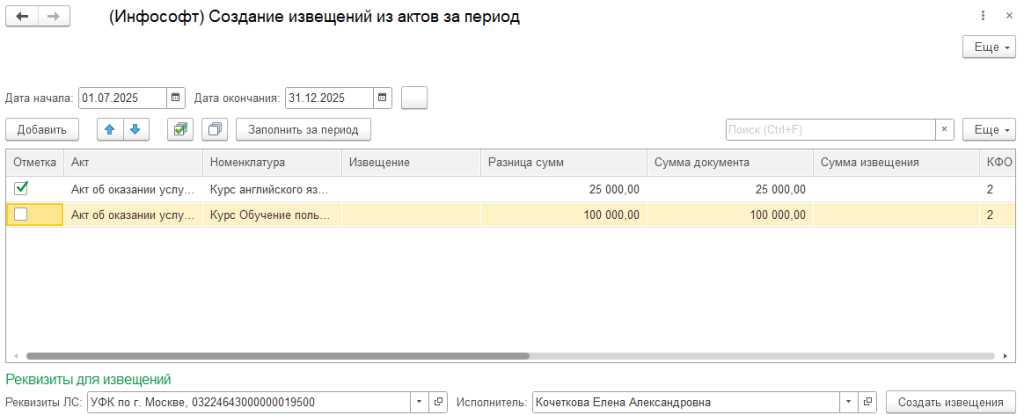The width and height of the screenshot is (1024, 415).
Task: Expand the Реквизиты ЛС dropdown
Action: [419, 402]
